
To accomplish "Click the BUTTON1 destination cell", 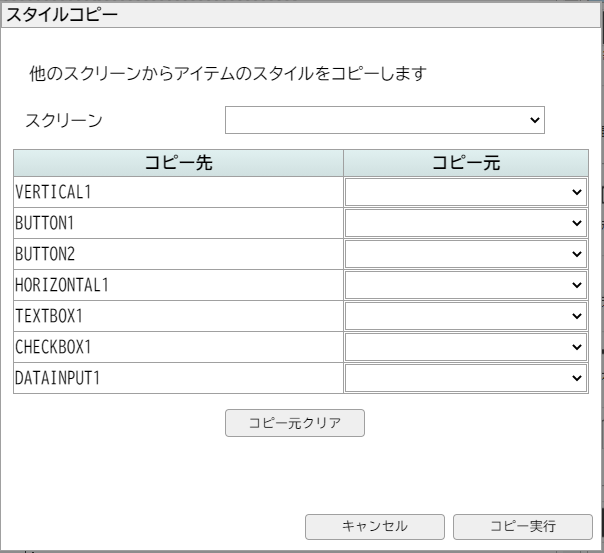I will 178,223.
